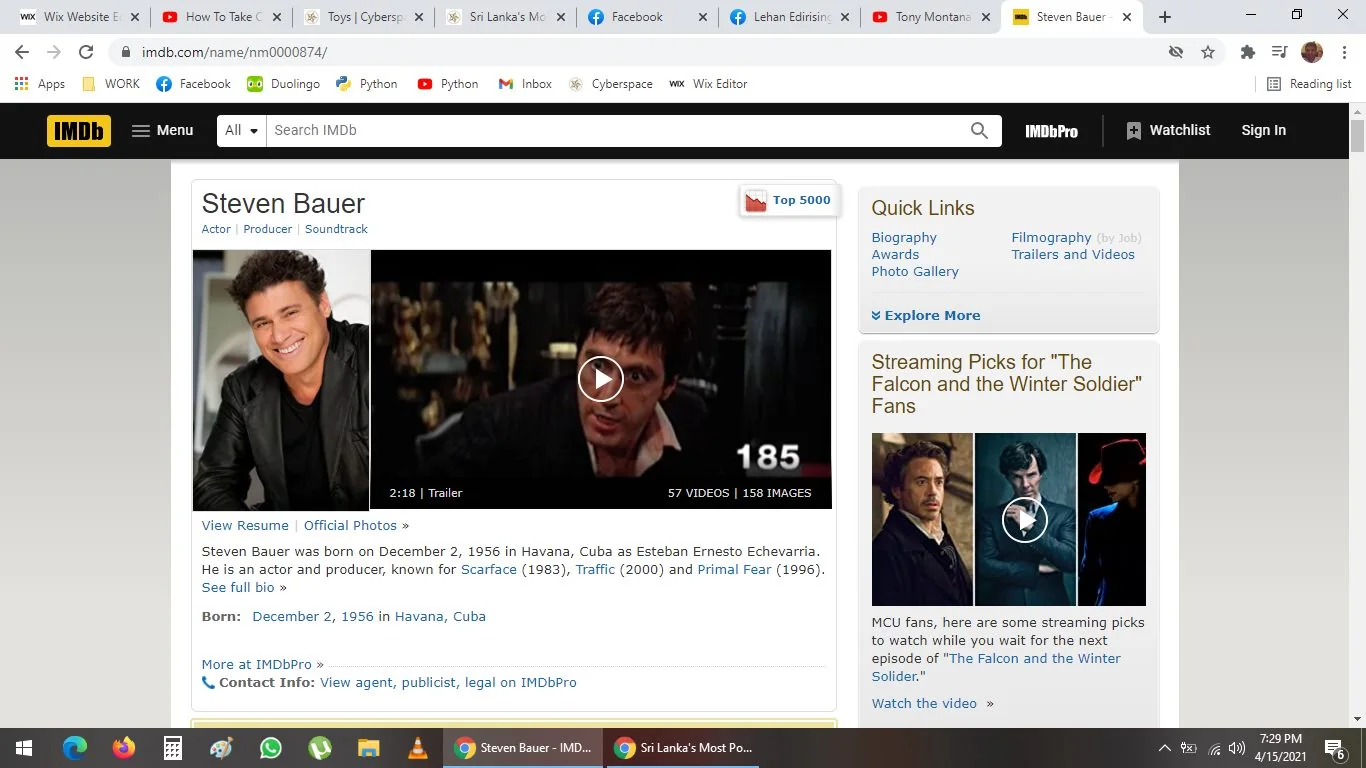Open WhatsApp from taskbar
The width and height of the screenshot is (1366, 768).
click(271, 748)
